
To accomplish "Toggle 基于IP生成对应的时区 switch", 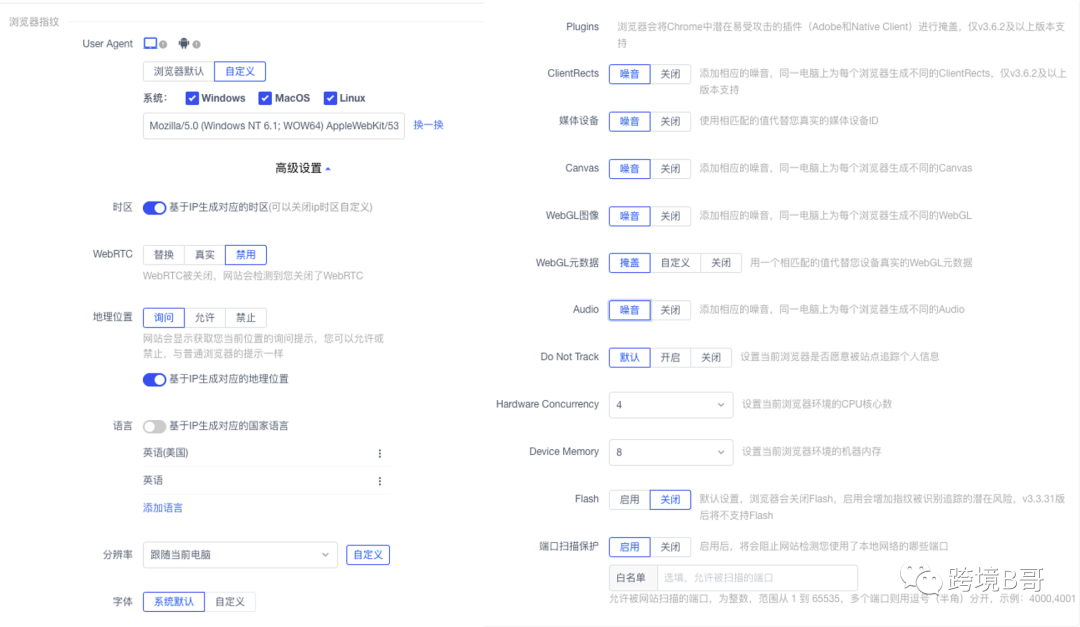I will click(154, 208).
